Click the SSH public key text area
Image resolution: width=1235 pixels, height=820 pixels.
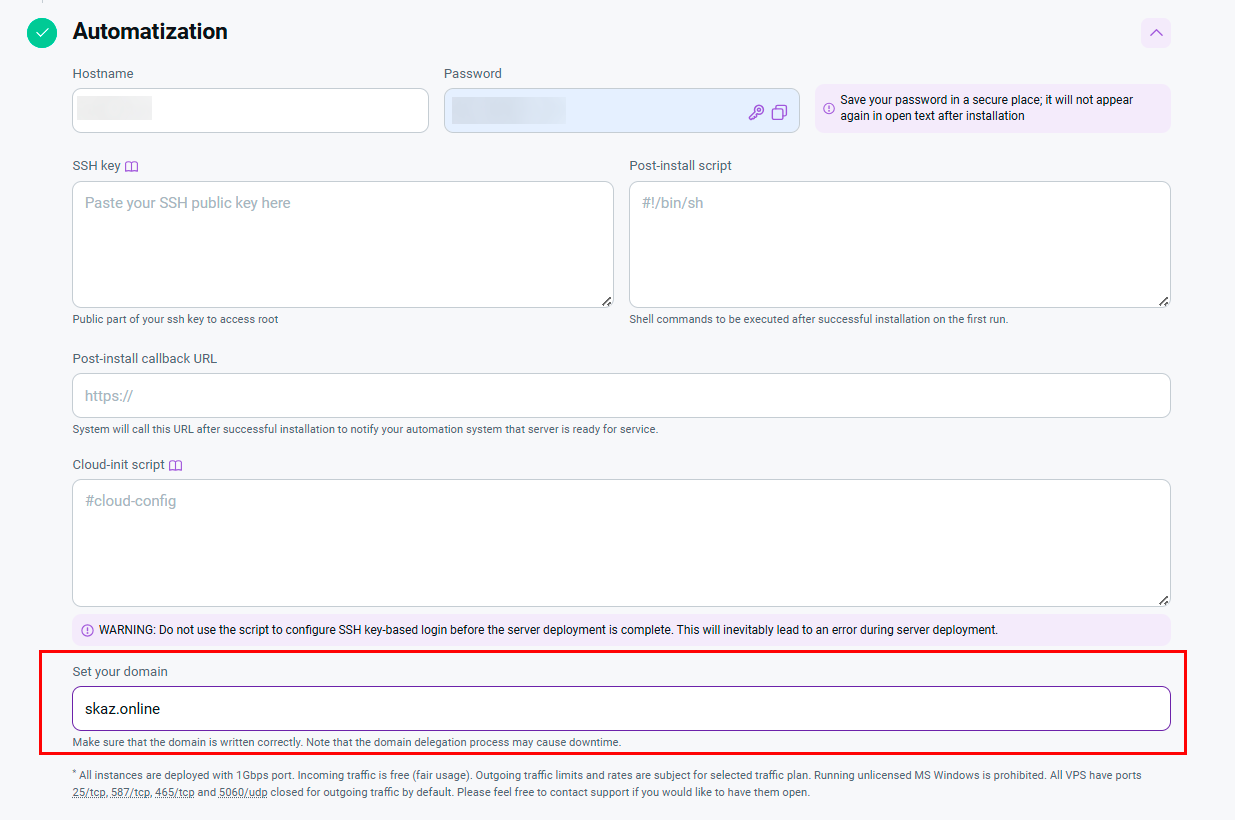(x=342, y=244)
